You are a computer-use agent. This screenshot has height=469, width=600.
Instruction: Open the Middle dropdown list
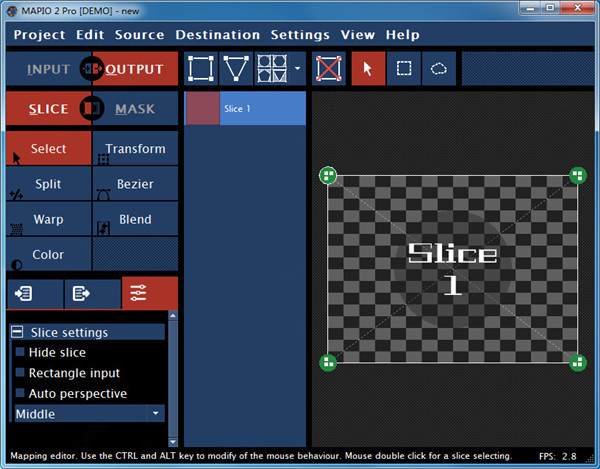click(90, 414)
